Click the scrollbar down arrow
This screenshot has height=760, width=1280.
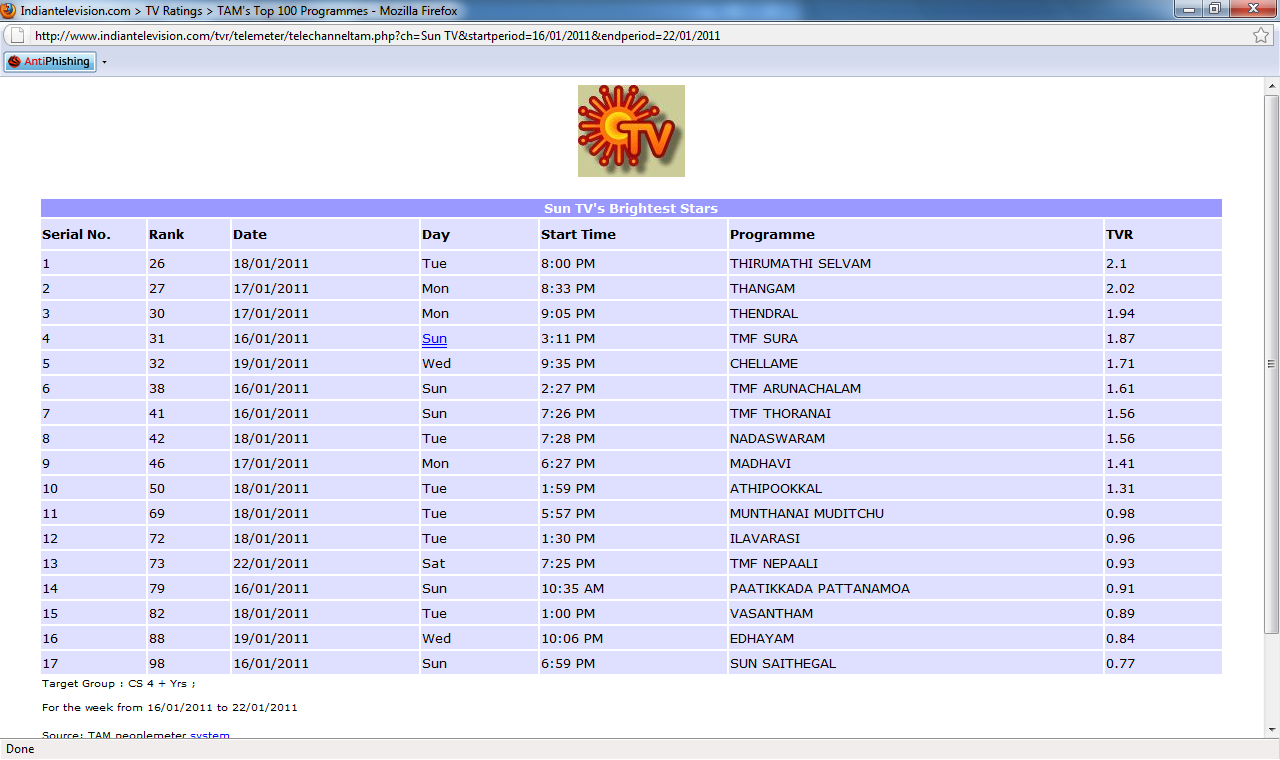[1271, 730]
